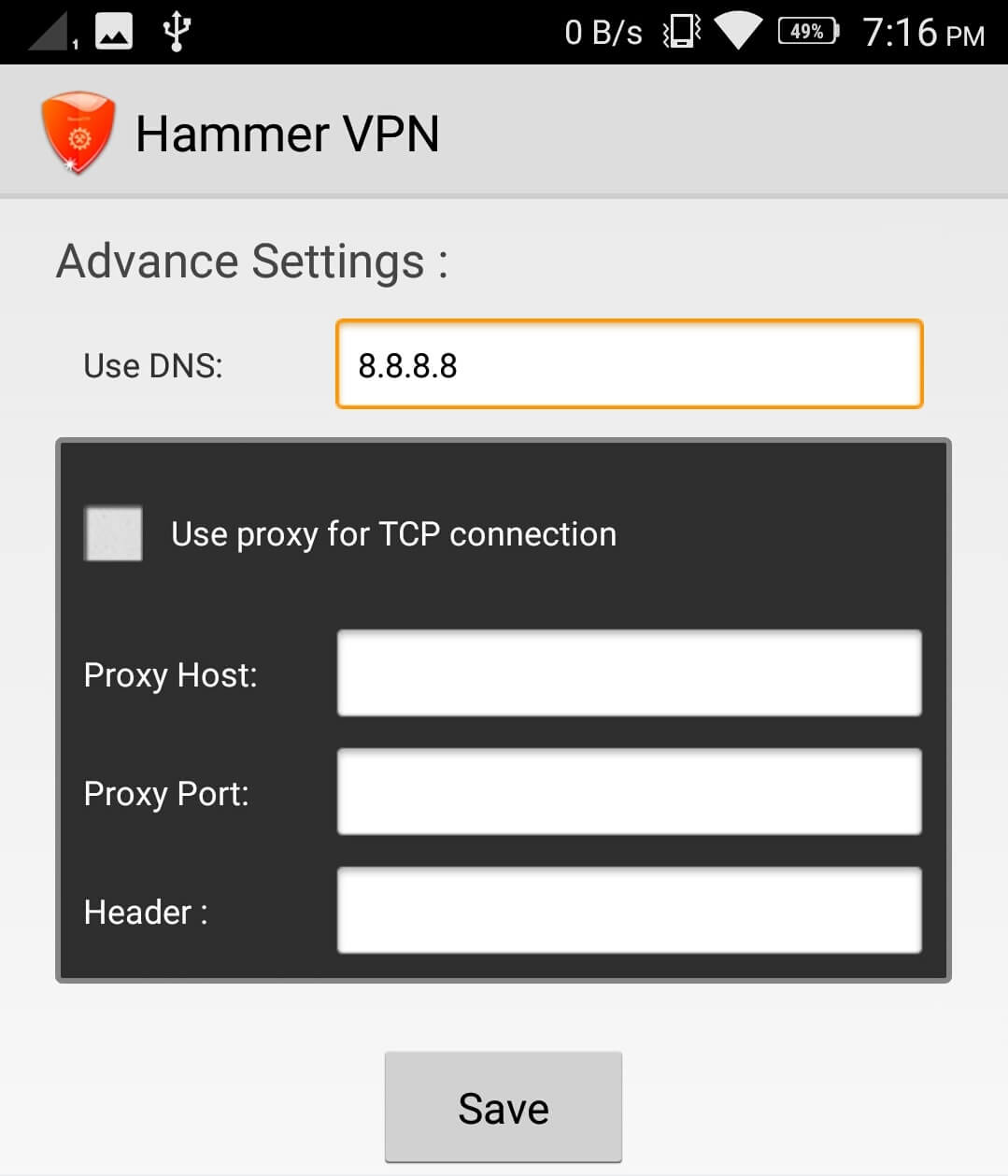1008x1176 pixels.
Task: Tap the 0 B/s network speed indicator
Action: [x=603, y=33]
